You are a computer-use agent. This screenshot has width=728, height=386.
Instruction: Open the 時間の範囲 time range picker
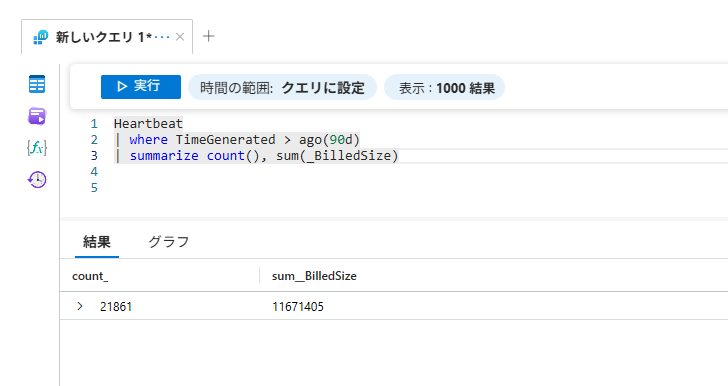tap(282, 87)
